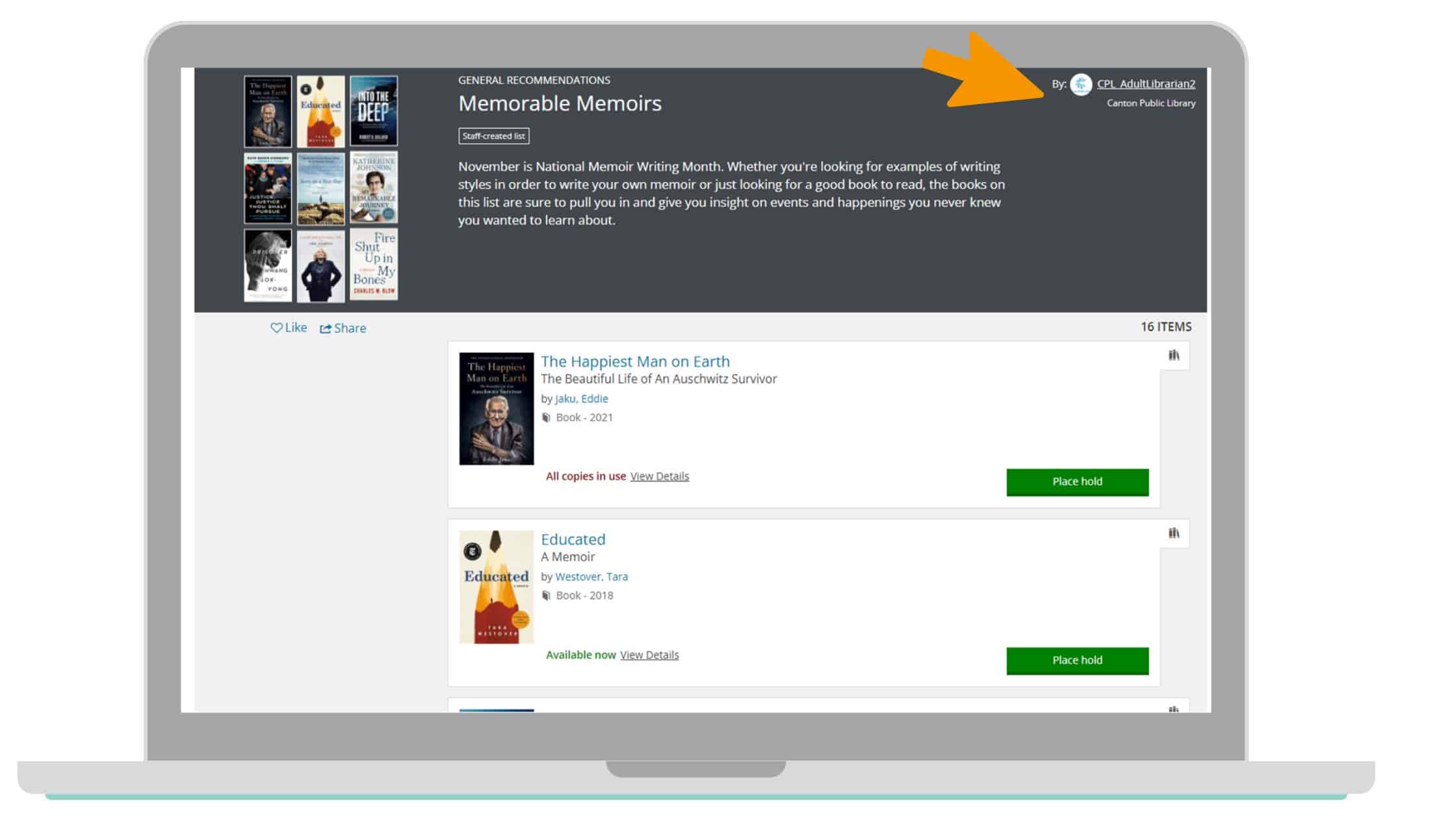Click the Educated cover in item list
The image size is (1456, 819).
coord(497,587)
